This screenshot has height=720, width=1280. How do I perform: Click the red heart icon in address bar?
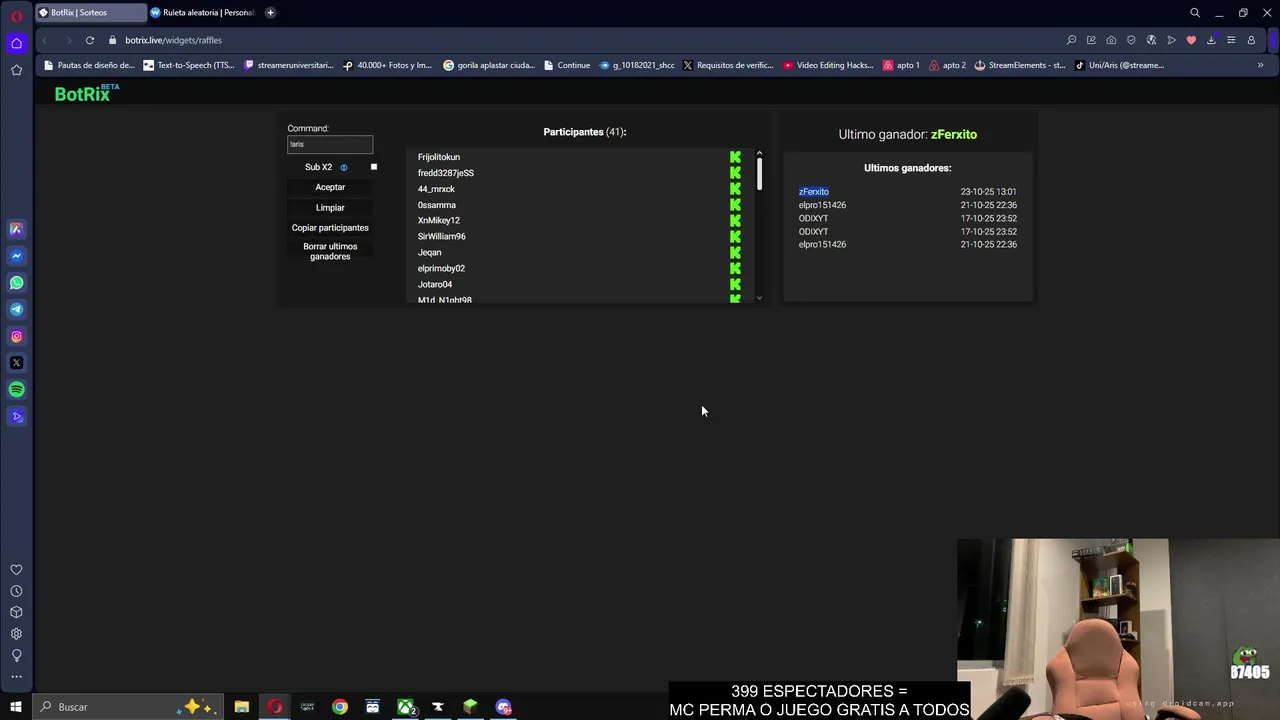pyautogui.click(x=1191, y=40)
